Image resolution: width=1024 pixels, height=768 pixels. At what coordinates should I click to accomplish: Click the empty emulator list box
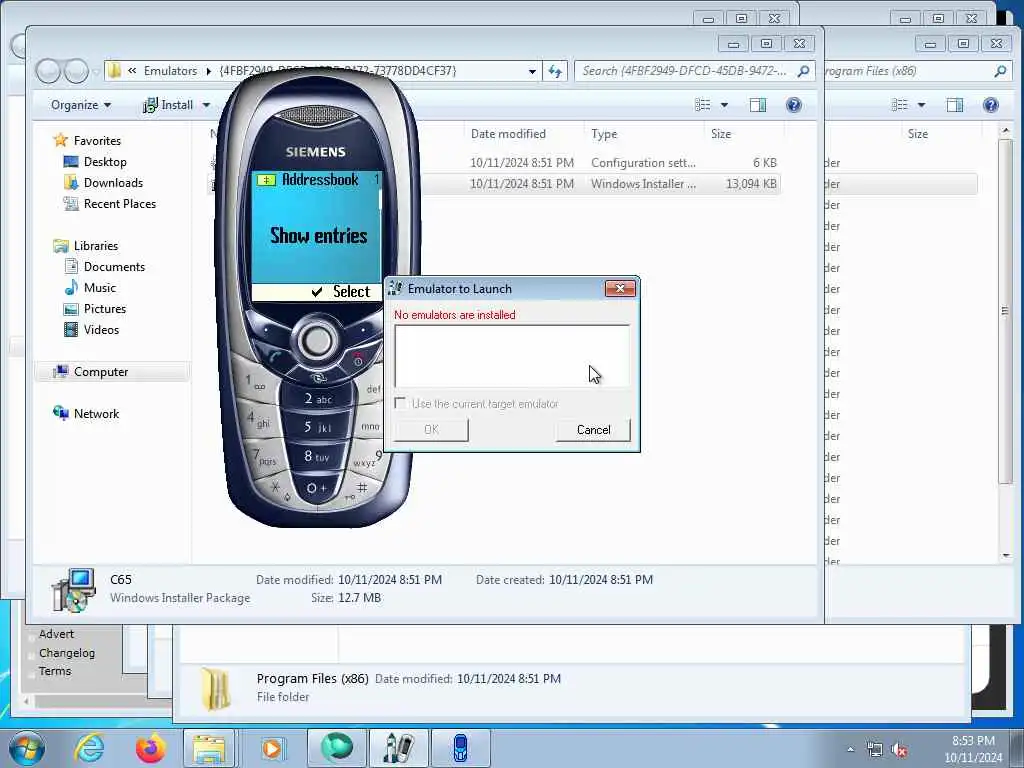click(512, 357)
